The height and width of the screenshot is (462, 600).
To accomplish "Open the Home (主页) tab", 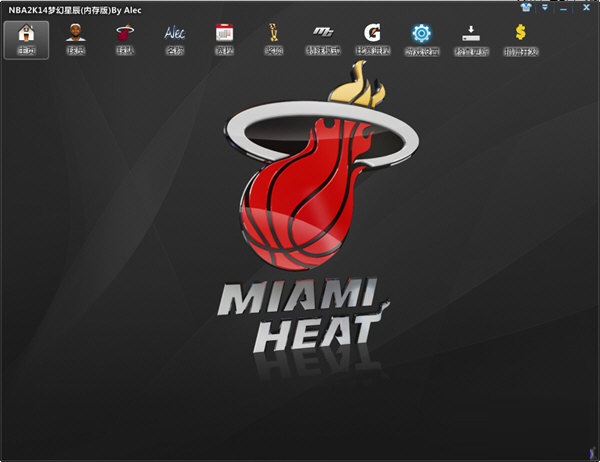I will 26,37.
